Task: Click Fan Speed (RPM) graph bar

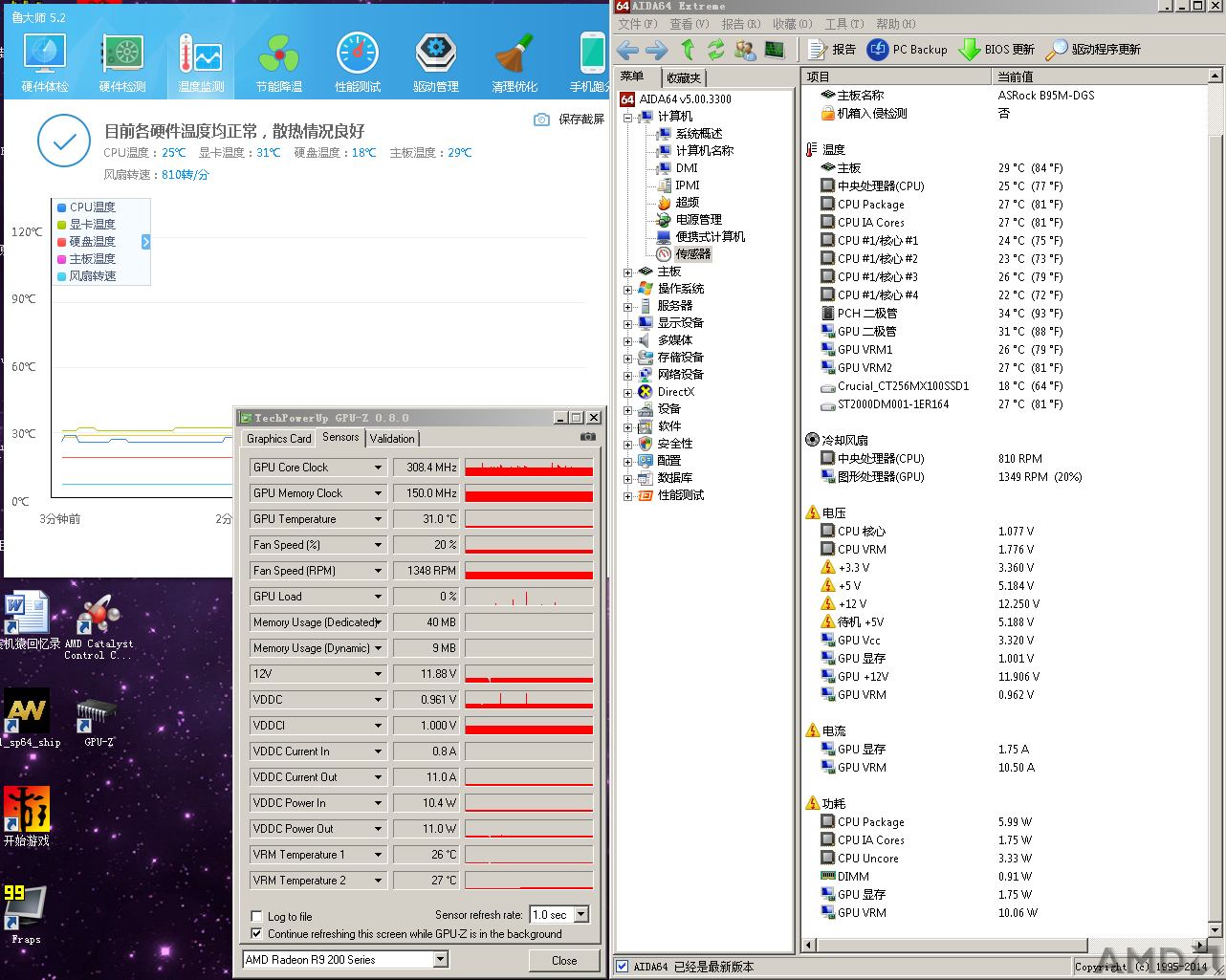Action: pyautogui.click(x=529, y=571)
